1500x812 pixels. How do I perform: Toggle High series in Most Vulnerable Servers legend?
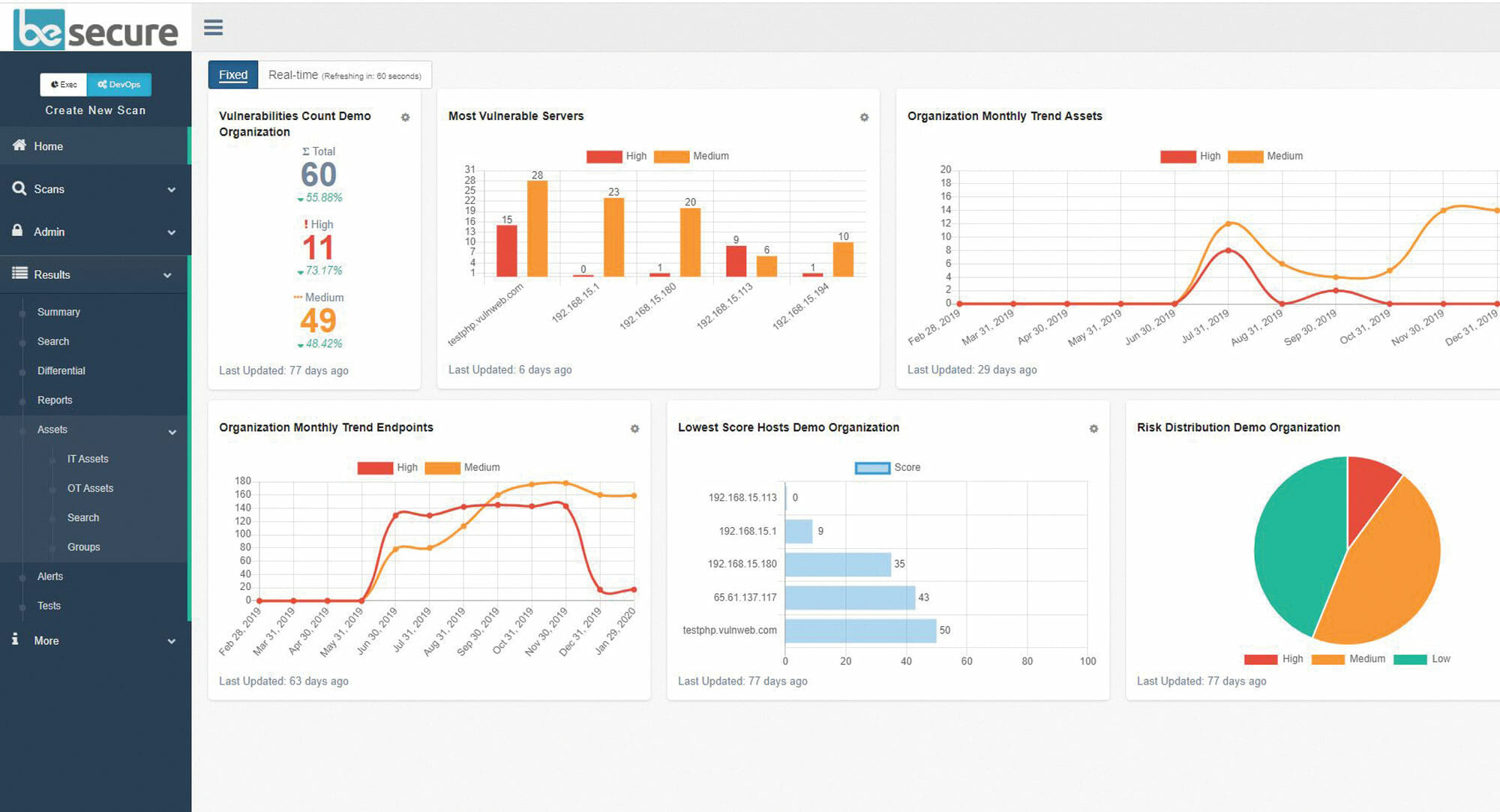(604, 156)
